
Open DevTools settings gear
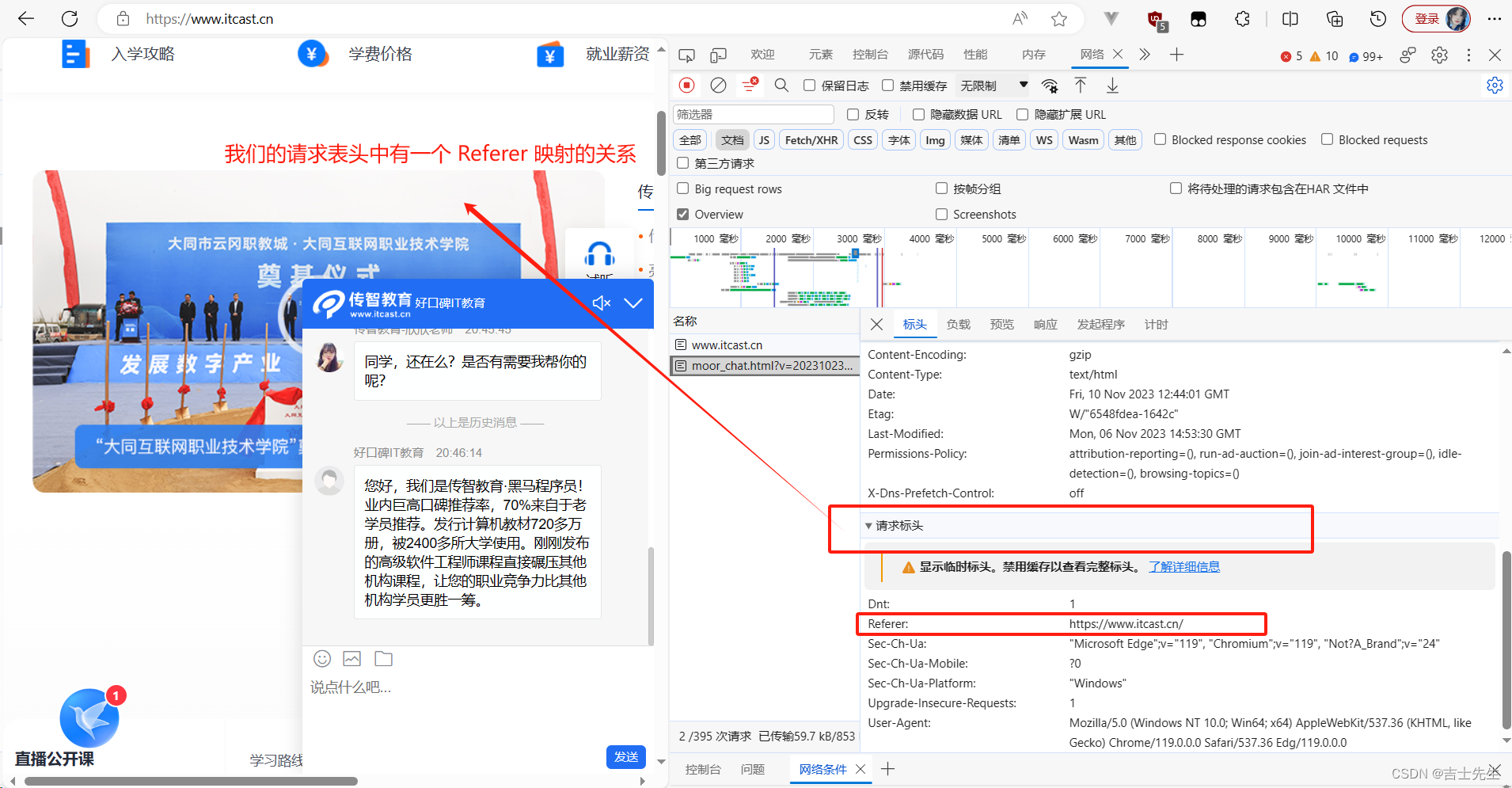point(1440,55)
